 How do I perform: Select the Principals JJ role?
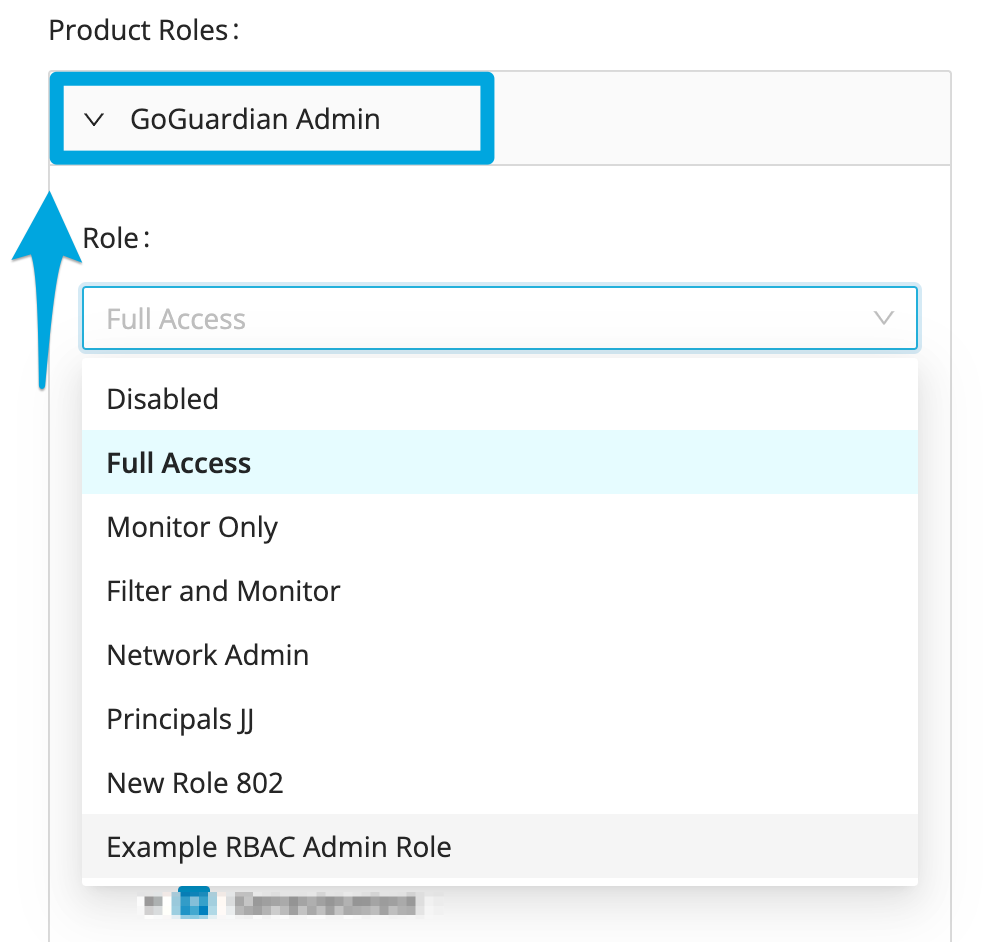(x=180, y=719)
